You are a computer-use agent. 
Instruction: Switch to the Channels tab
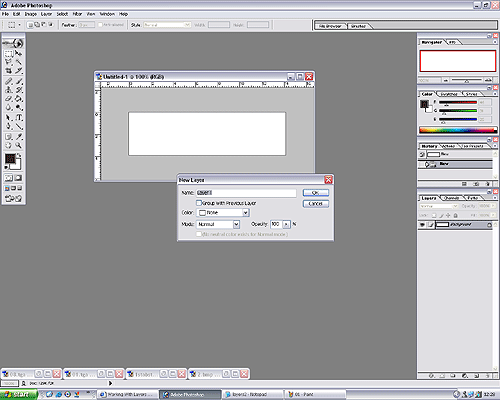(452, 198)
